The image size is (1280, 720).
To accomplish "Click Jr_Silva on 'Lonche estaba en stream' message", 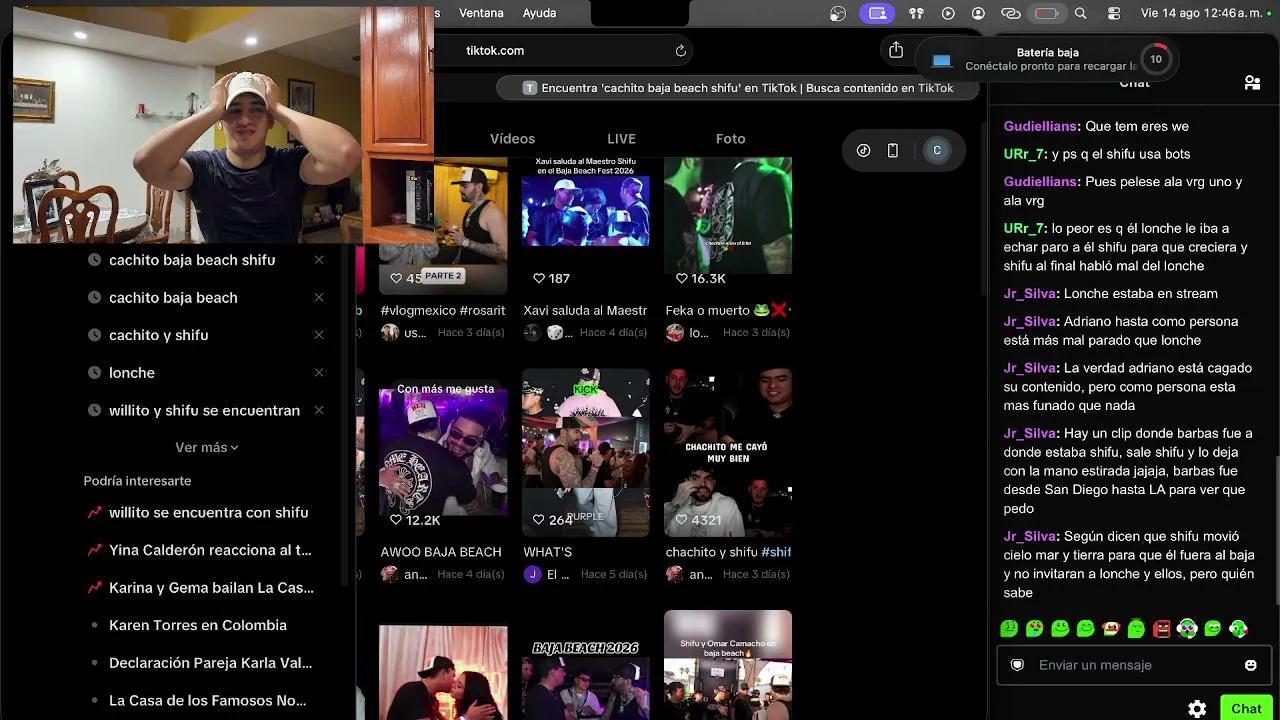I will (x=1031, y=294).
